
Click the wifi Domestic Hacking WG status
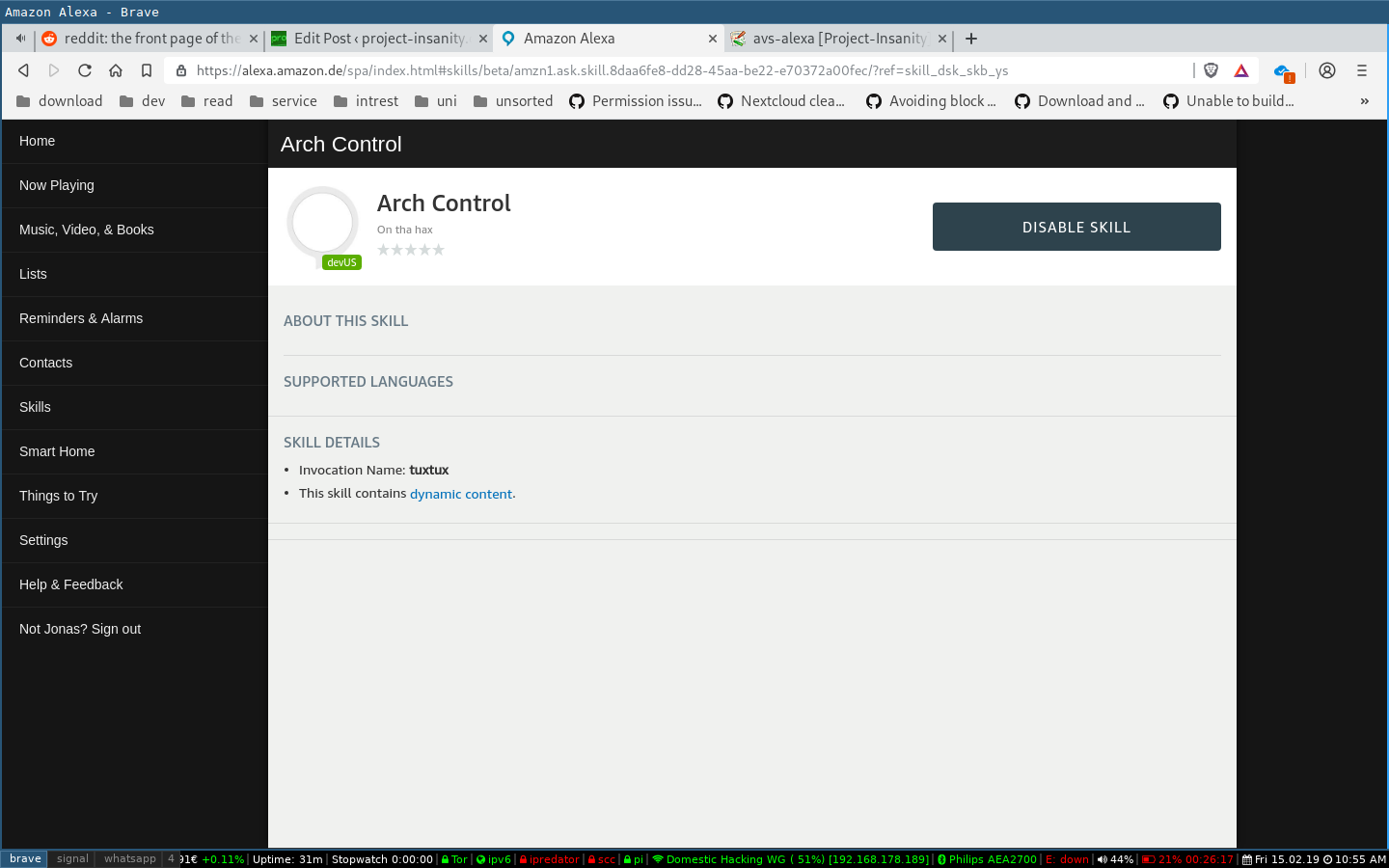[x=791, y=859]
